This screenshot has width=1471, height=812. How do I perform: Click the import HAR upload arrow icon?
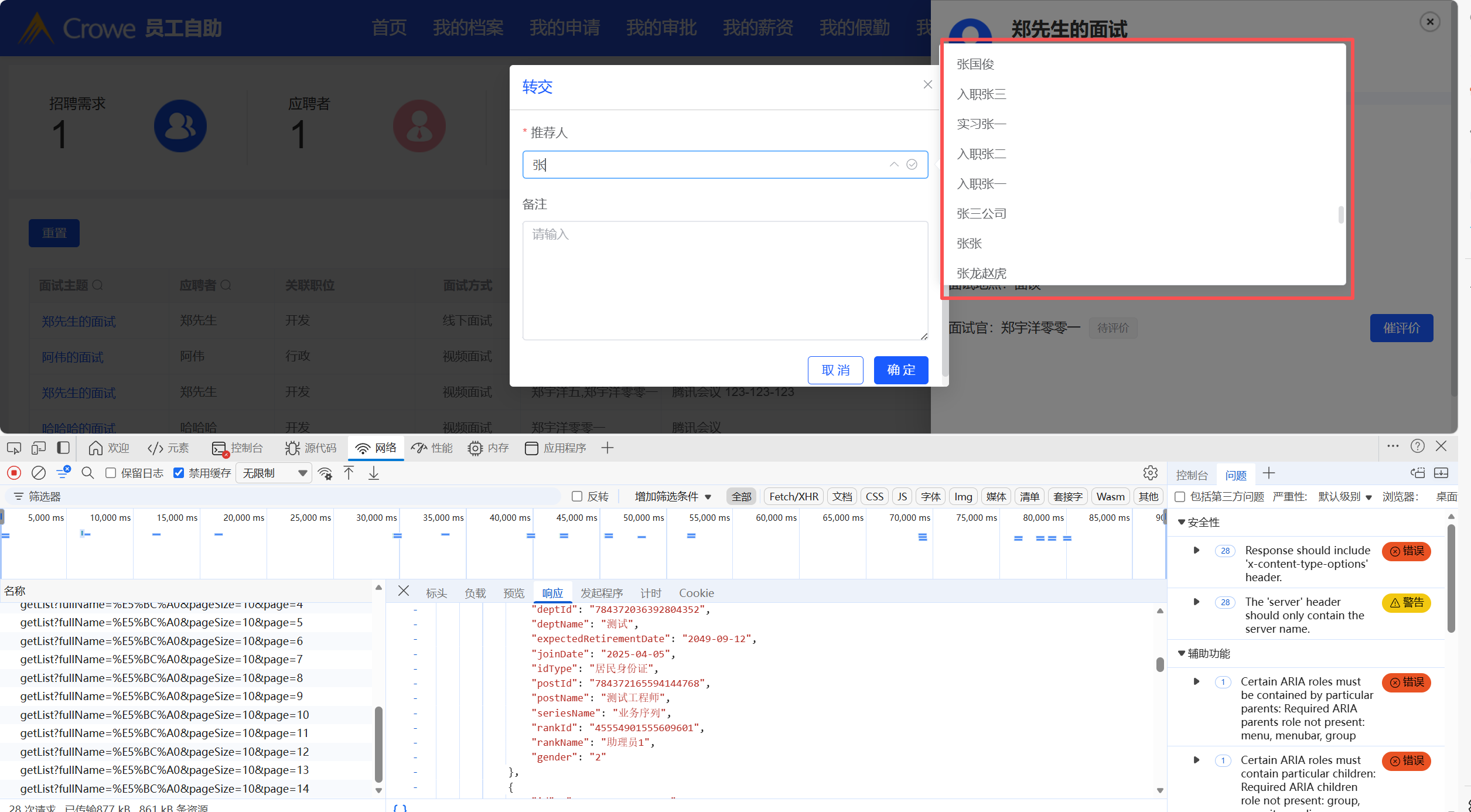pyautogui.click(x=349, y=473)
